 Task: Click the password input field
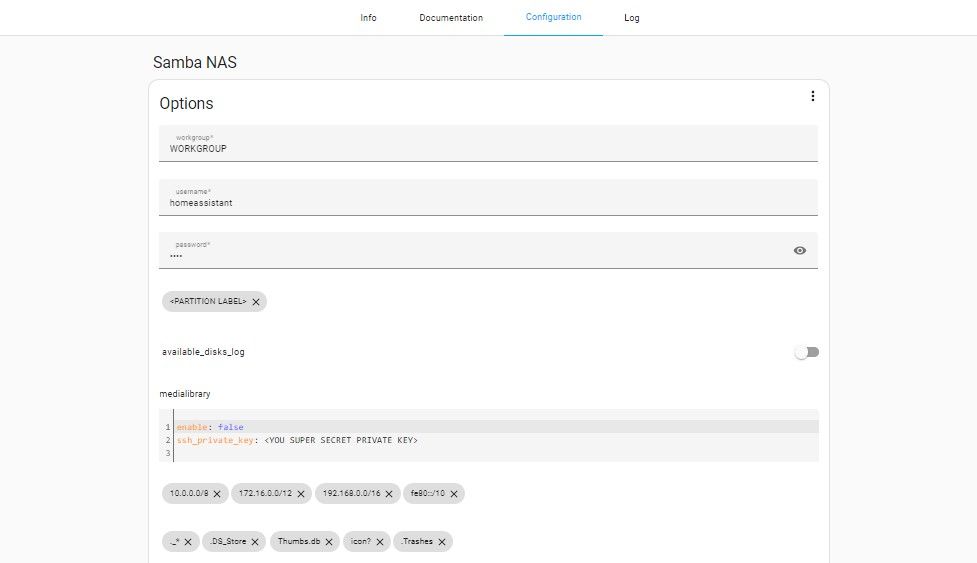point(488,250)
